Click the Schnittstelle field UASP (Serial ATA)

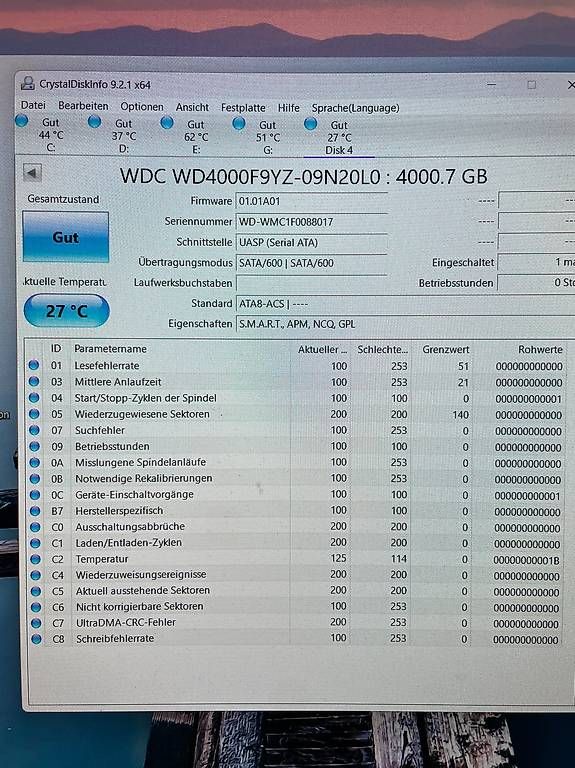click(311, 242)
